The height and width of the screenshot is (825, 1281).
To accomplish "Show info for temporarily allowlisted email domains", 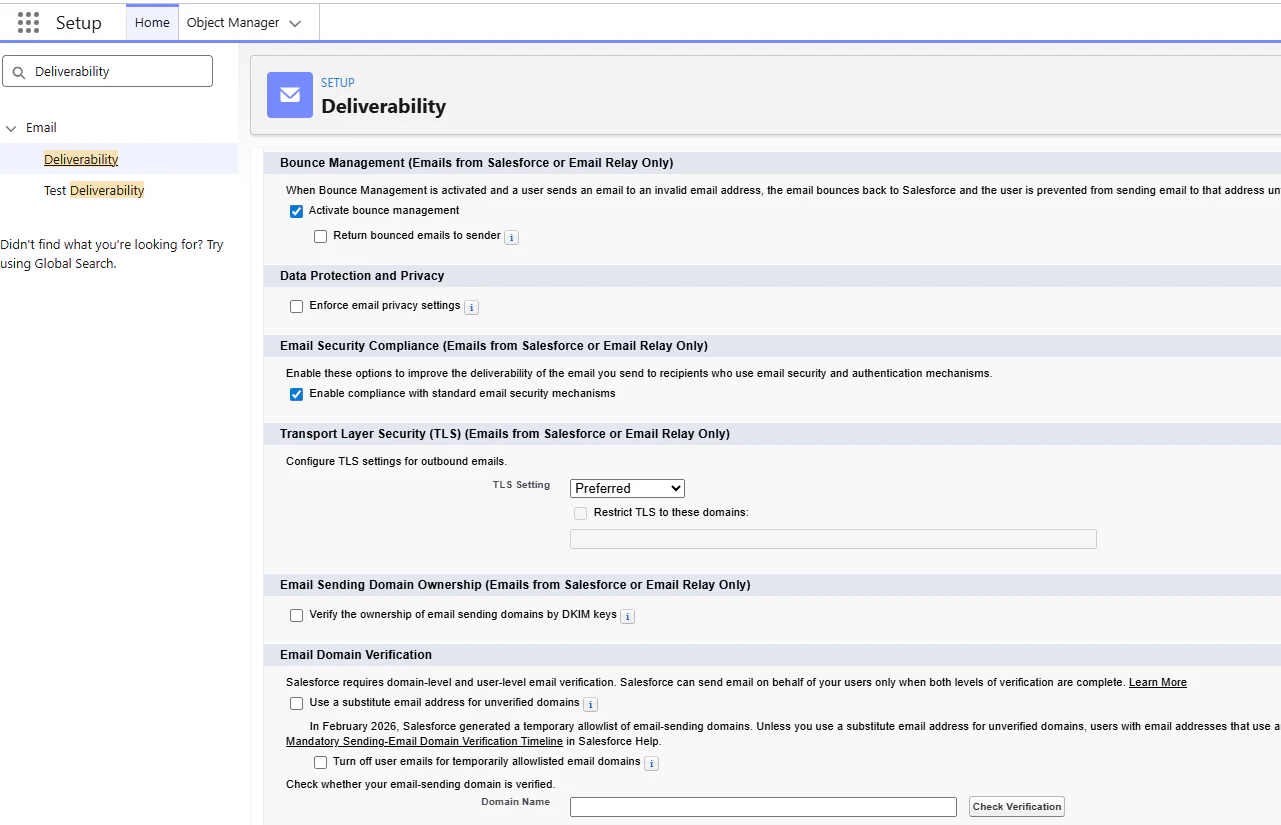I will click(x=651, y=764).
